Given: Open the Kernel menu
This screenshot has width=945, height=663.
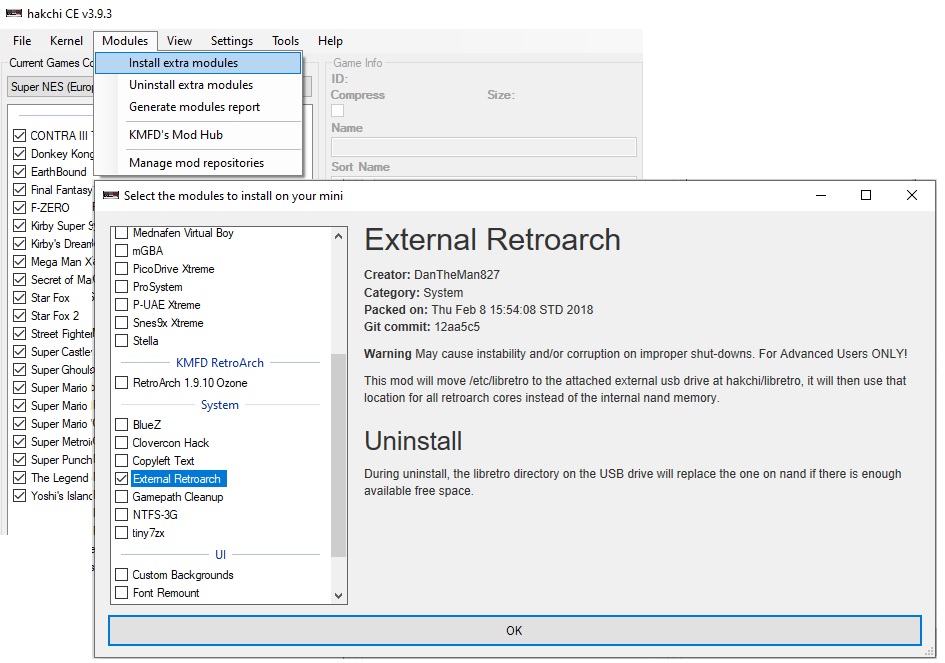Looking at the screenshot, I should tap(66, 41).
